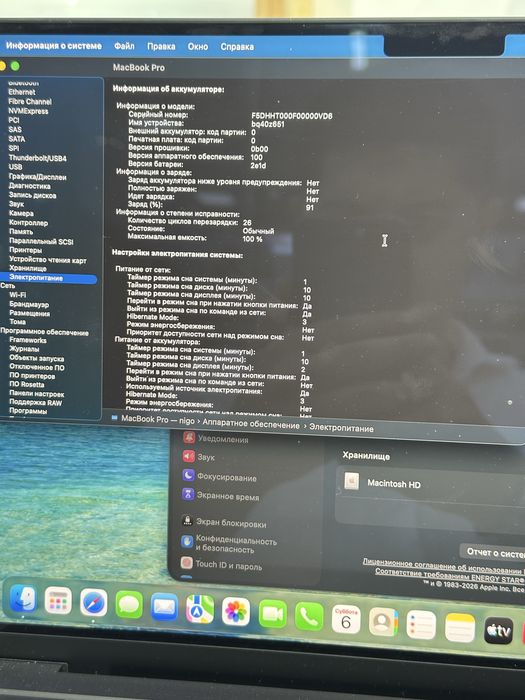Select Wi-Fi under Сеть
Viewport: 525px width, 700px height.
coord(17,295)
